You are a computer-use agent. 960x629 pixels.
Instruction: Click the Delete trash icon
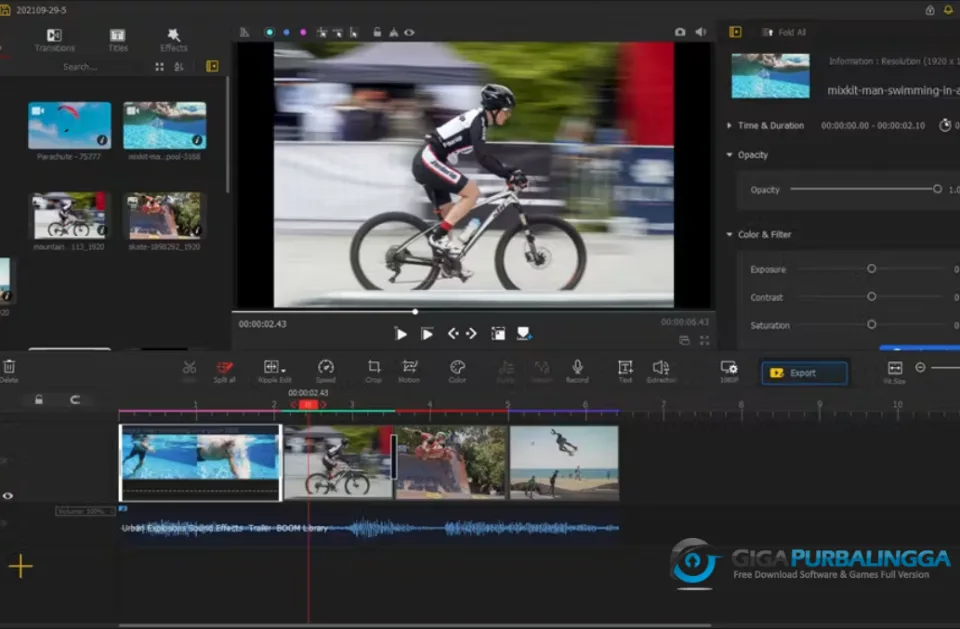click(x=9, y=371)
